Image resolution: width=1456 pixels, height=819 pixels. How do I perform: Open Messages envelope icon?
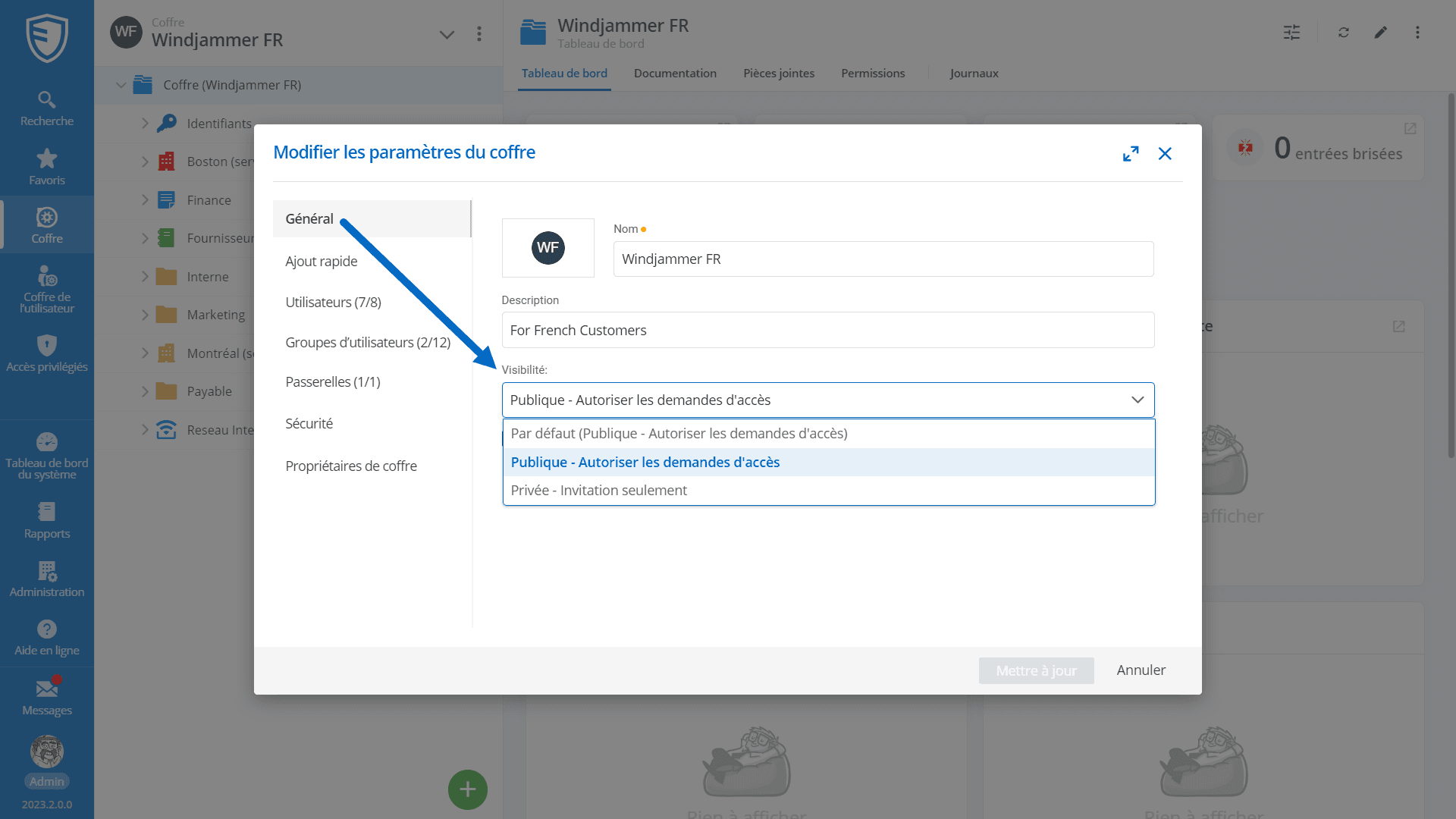[46, 689]
